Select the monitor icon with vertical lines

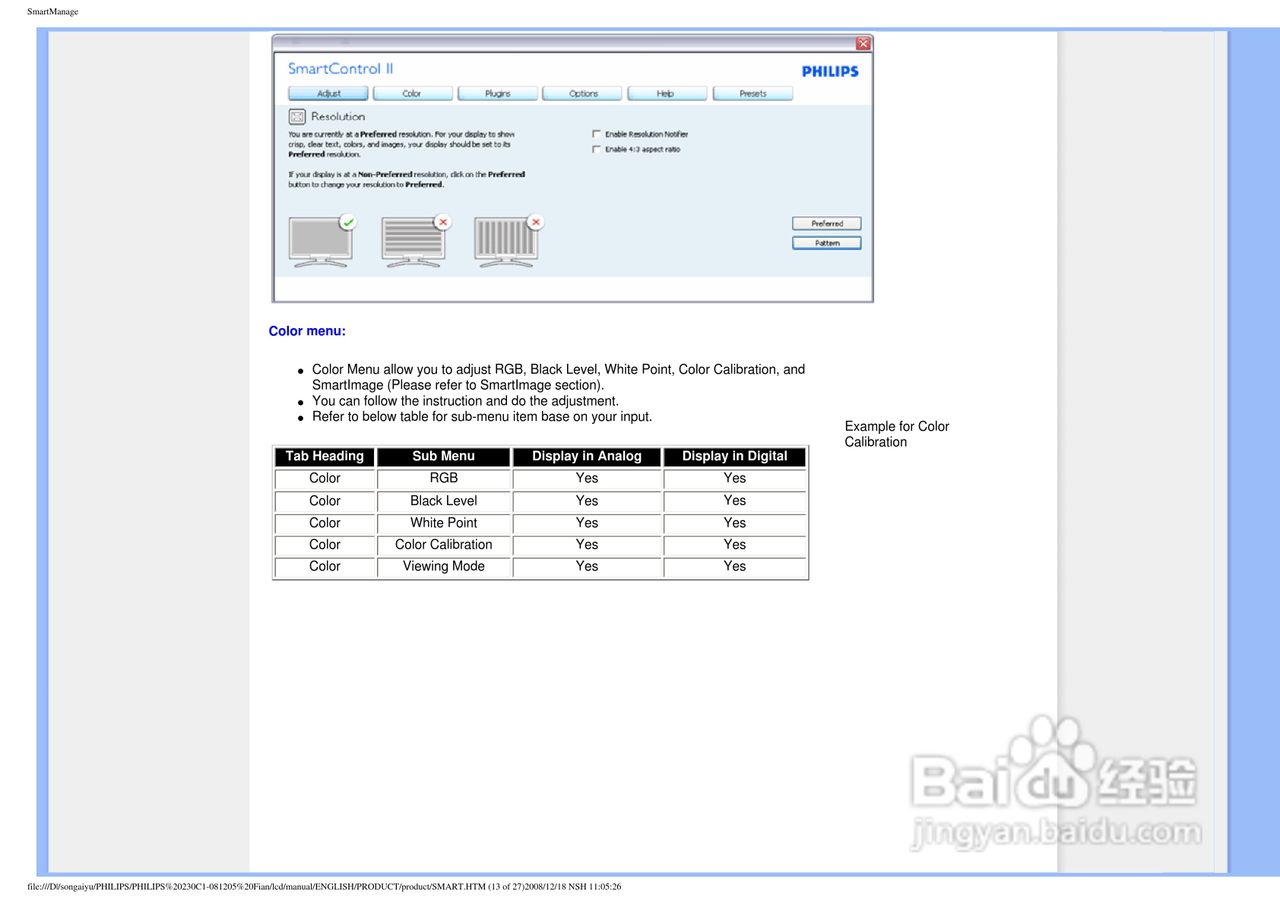tap(508, 240)
